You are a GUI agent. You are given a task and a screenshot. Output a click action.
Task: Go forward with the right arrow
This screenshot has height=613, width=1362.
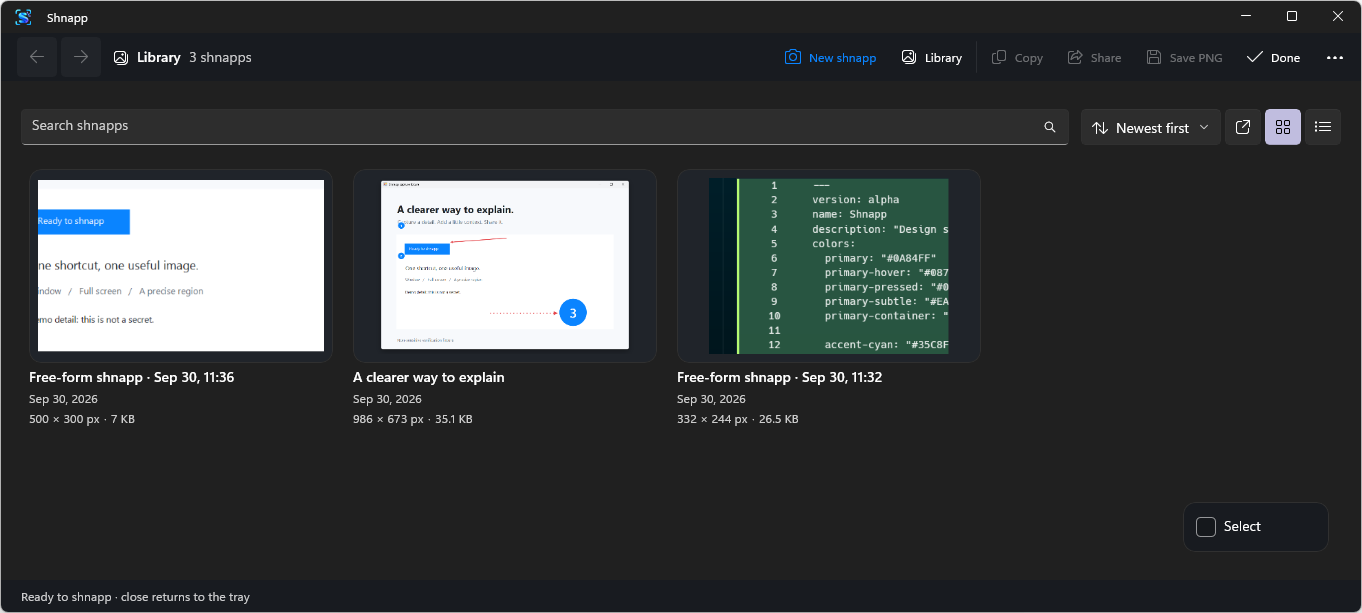pos(81,57)
